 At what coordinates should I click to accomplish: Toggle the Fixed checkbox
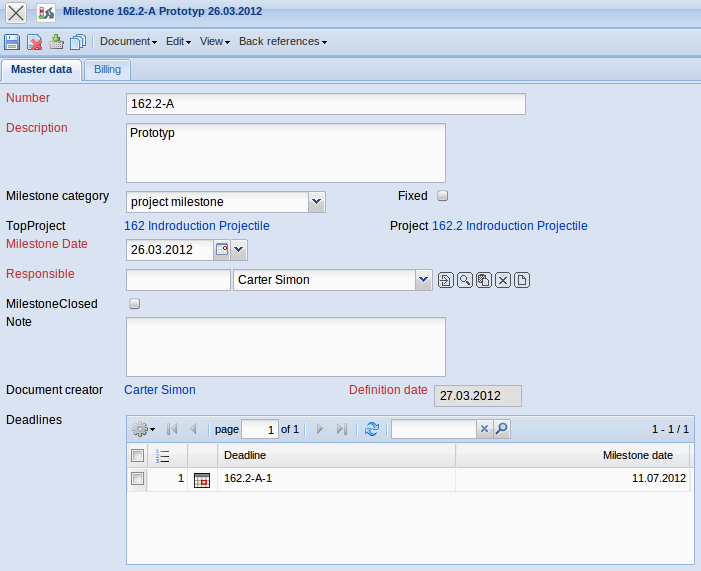pyautogui.click(x=443, y=196)
